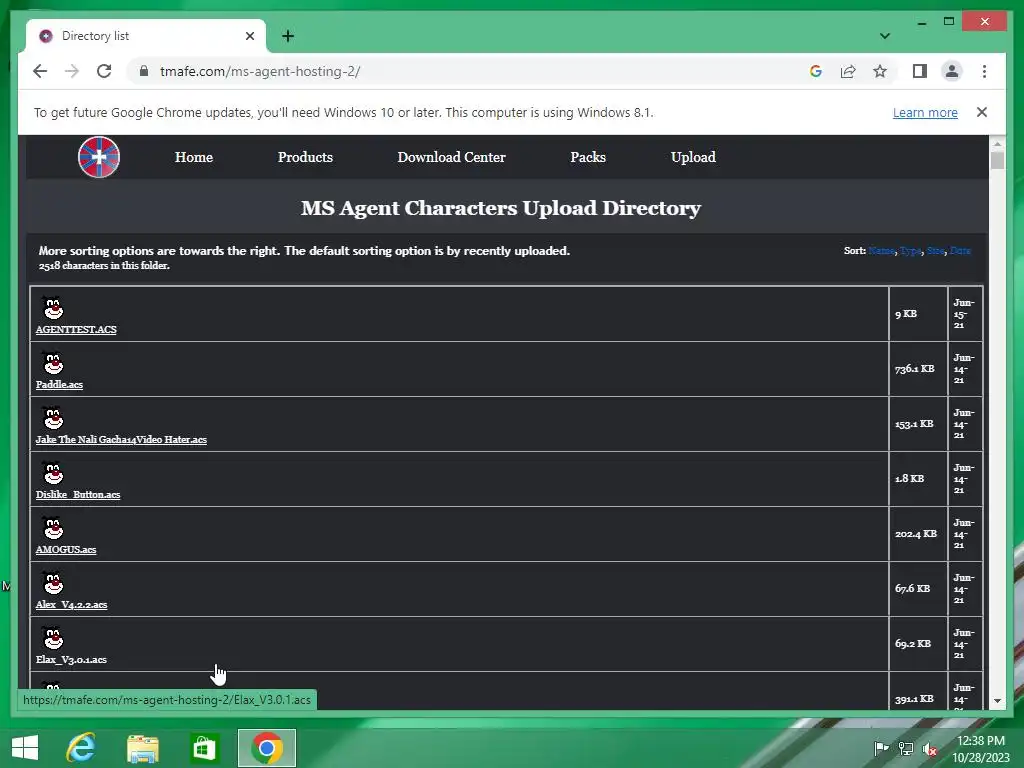Click the network tray icon
1024x768 pixels.
click(x=906, y=749)
